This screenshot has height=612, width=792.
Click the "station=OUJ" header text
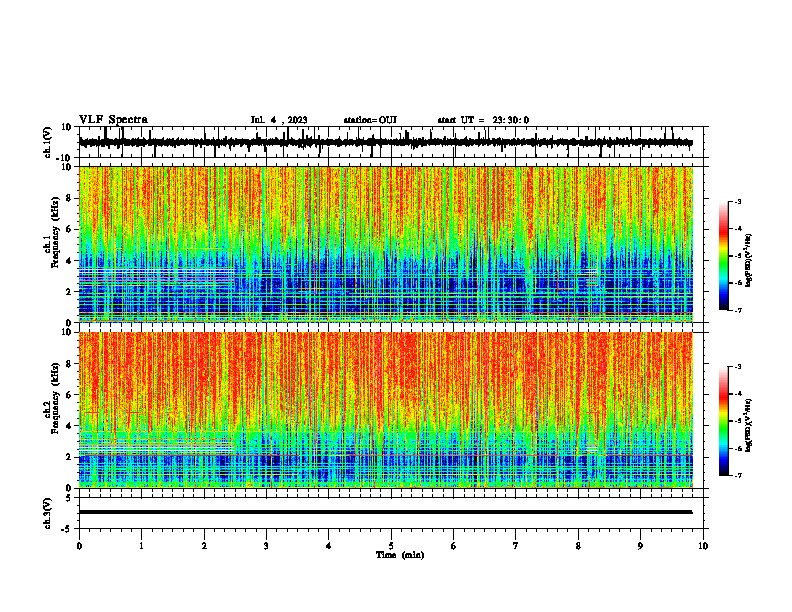(x=370, y=120)
